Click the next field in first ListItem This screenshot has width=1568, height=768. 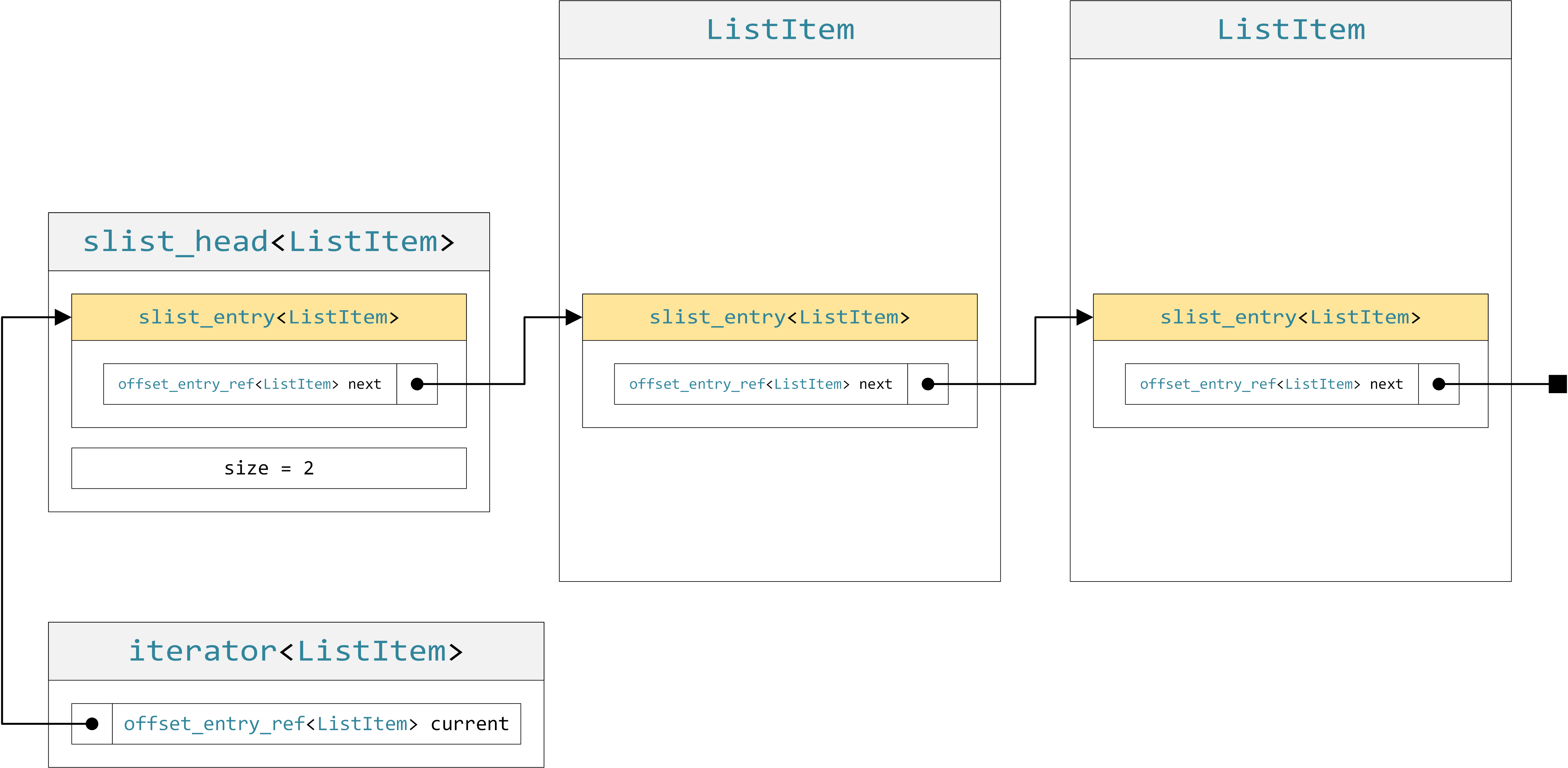tap(761, 384)
